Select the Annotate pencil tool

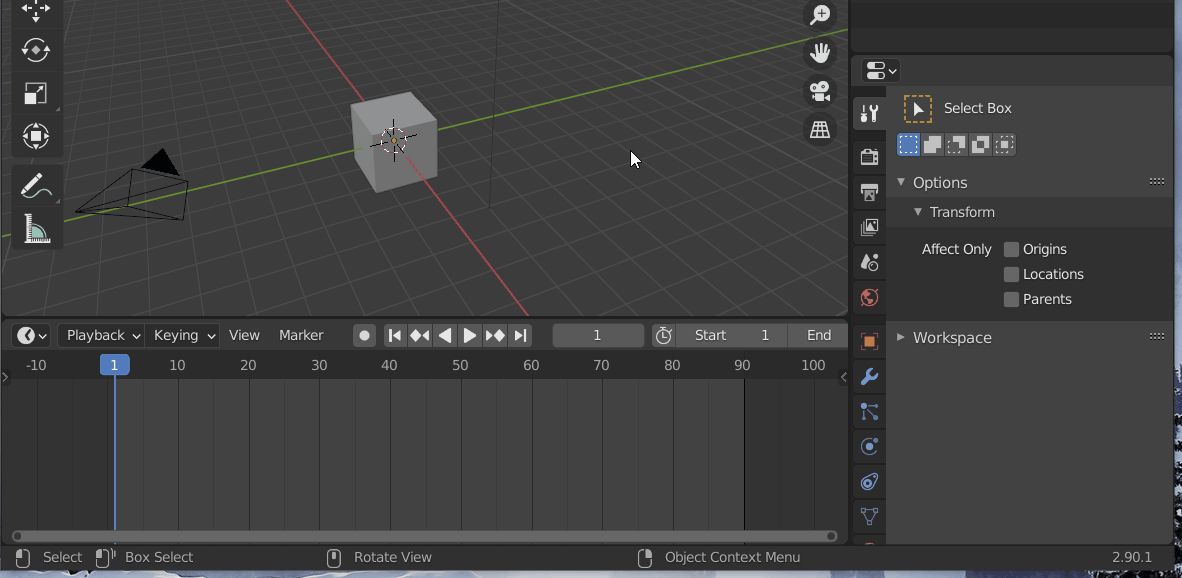click(x=35, y=185)
